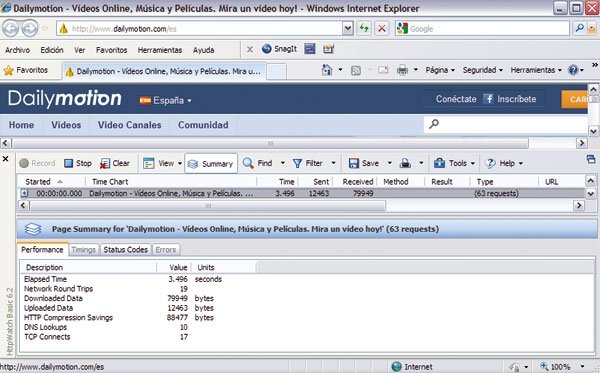Click the printer icon in command bar
Screen dimensions: 600x373
[x=402, y=70]
